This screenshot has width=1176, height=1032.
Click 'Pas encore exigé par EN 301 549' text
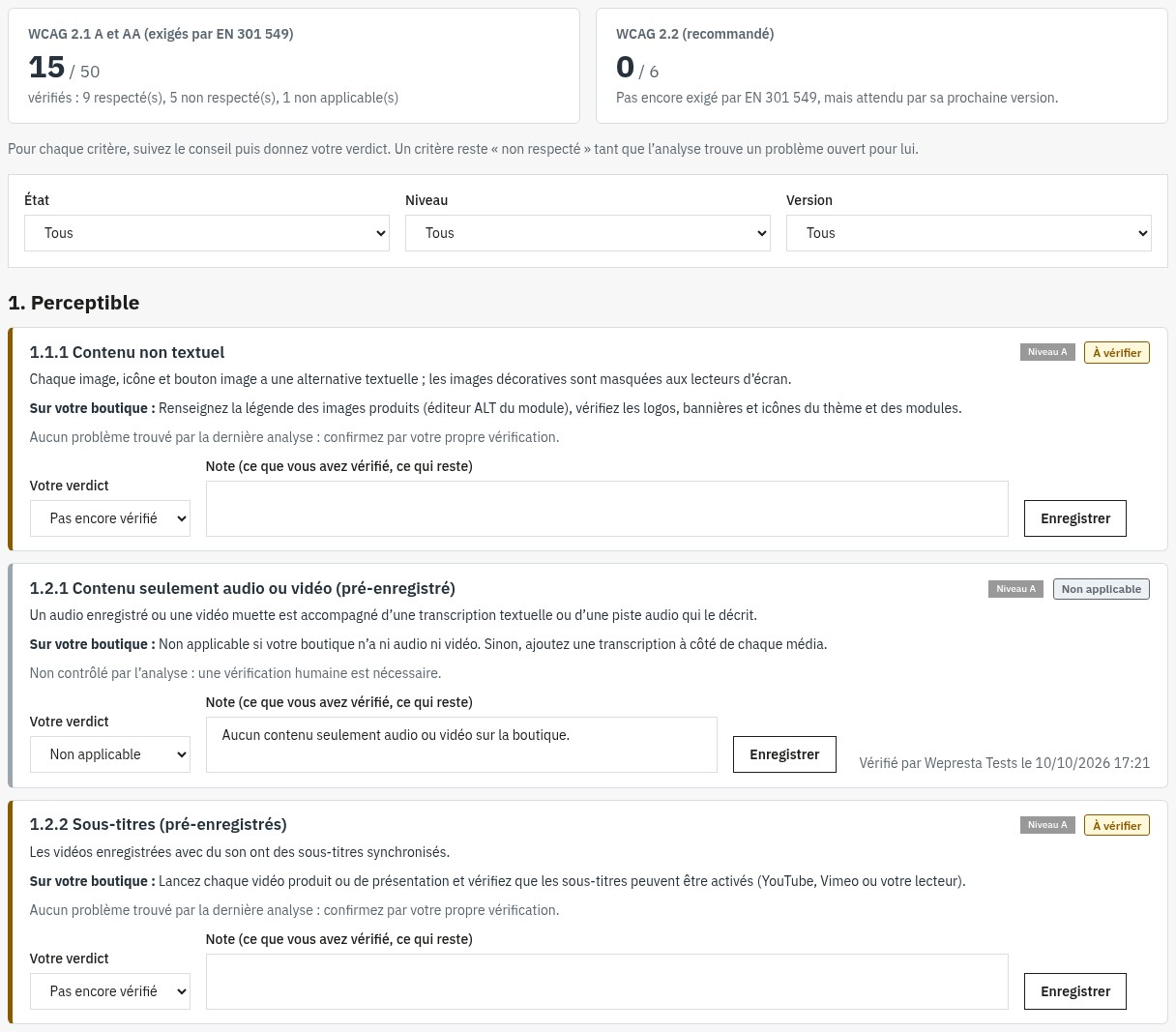(x=837, y=98)
